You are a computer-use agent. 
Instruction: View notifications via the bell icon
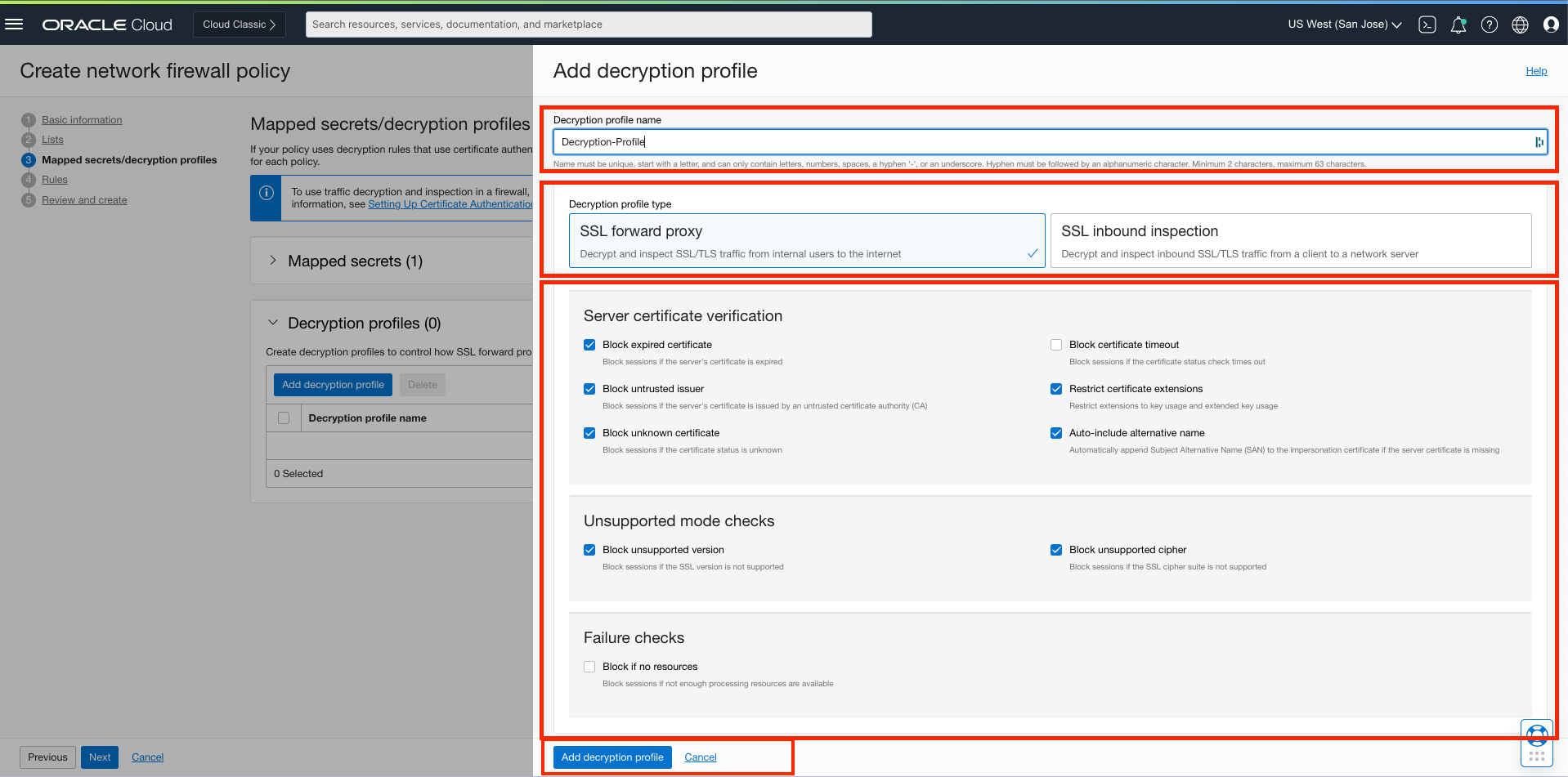click(x=1458, y=25)
